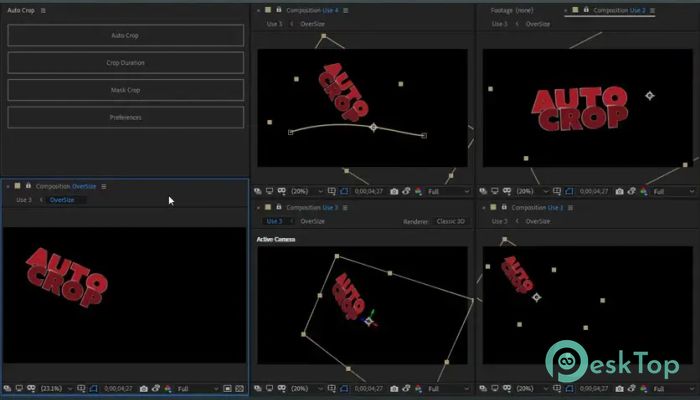Viewport: 700px width, 400px height.
Task: Open magnification (20%) dropdown in the Use 2 viewer
Action: [531, 191]
